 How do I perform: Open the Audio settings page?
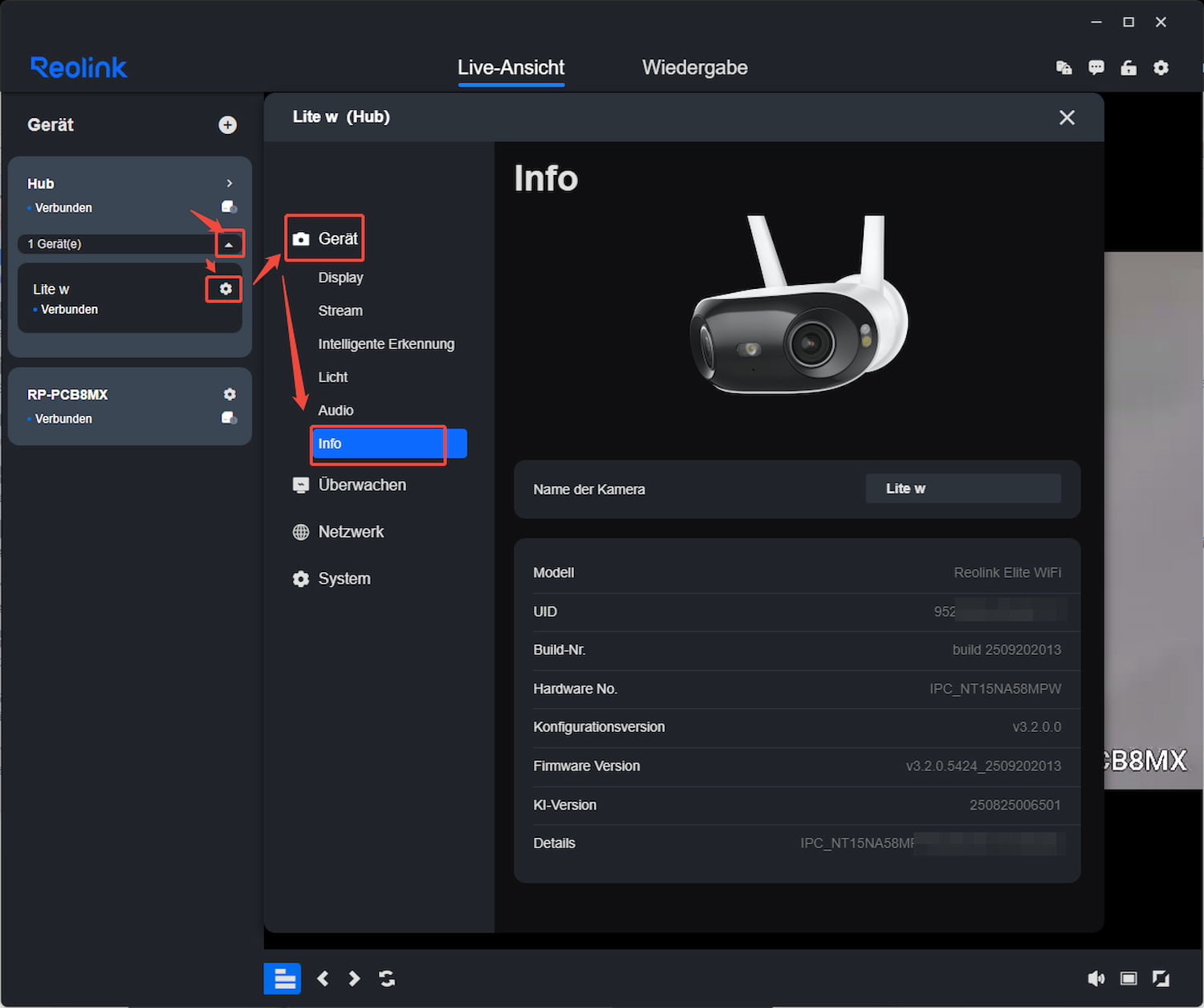point(336,410)
